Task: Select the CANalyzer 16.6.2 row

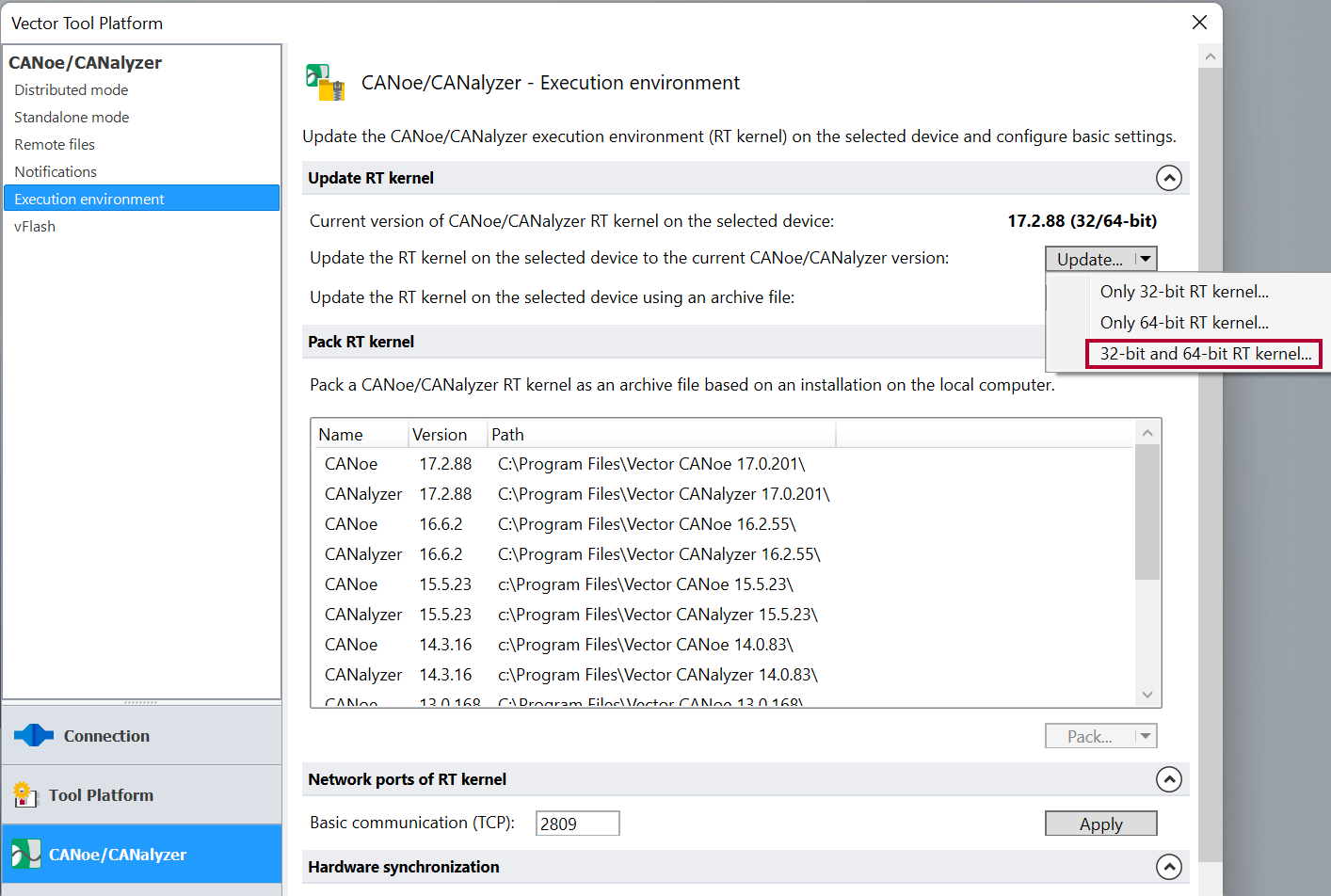Action: coord(723,554)
